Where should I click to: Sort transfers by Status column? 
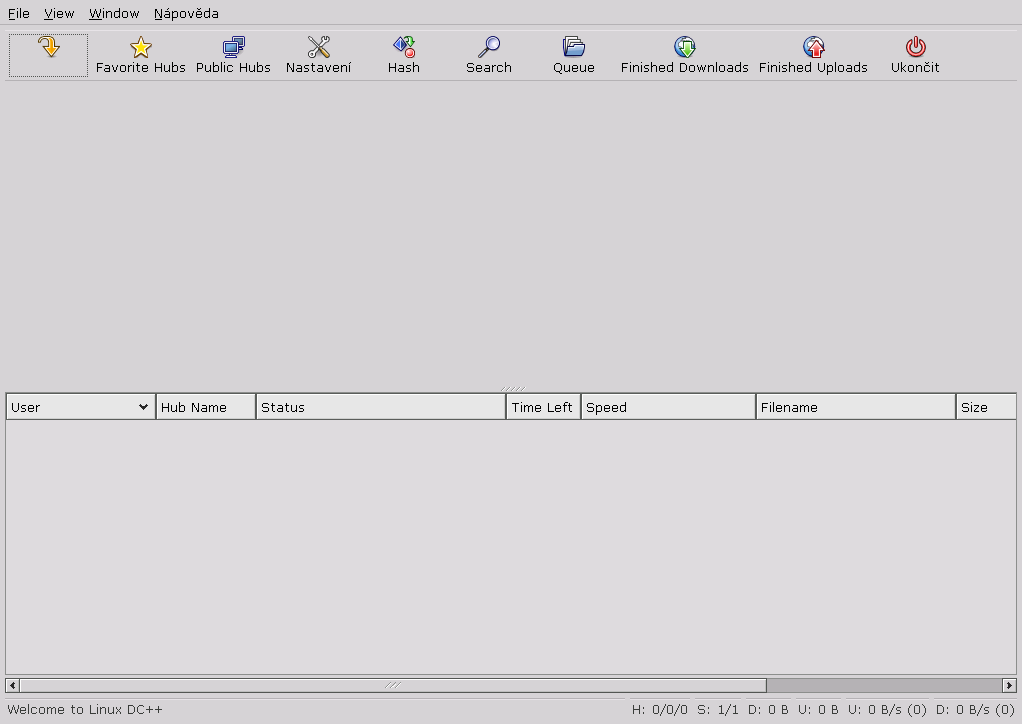pyautogui.click(x=380, y=407)
